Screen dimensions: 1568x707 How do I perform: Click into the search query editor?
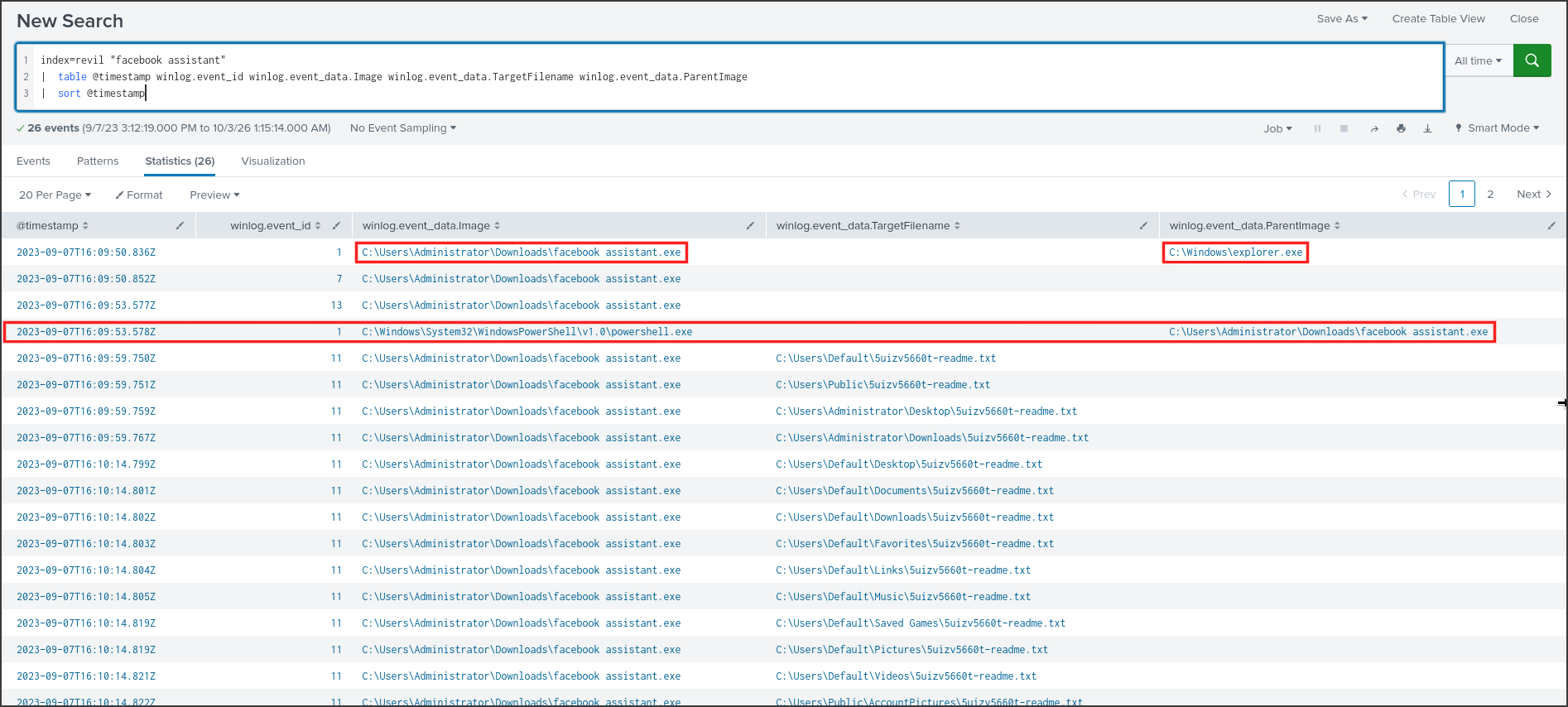[729, 77]
